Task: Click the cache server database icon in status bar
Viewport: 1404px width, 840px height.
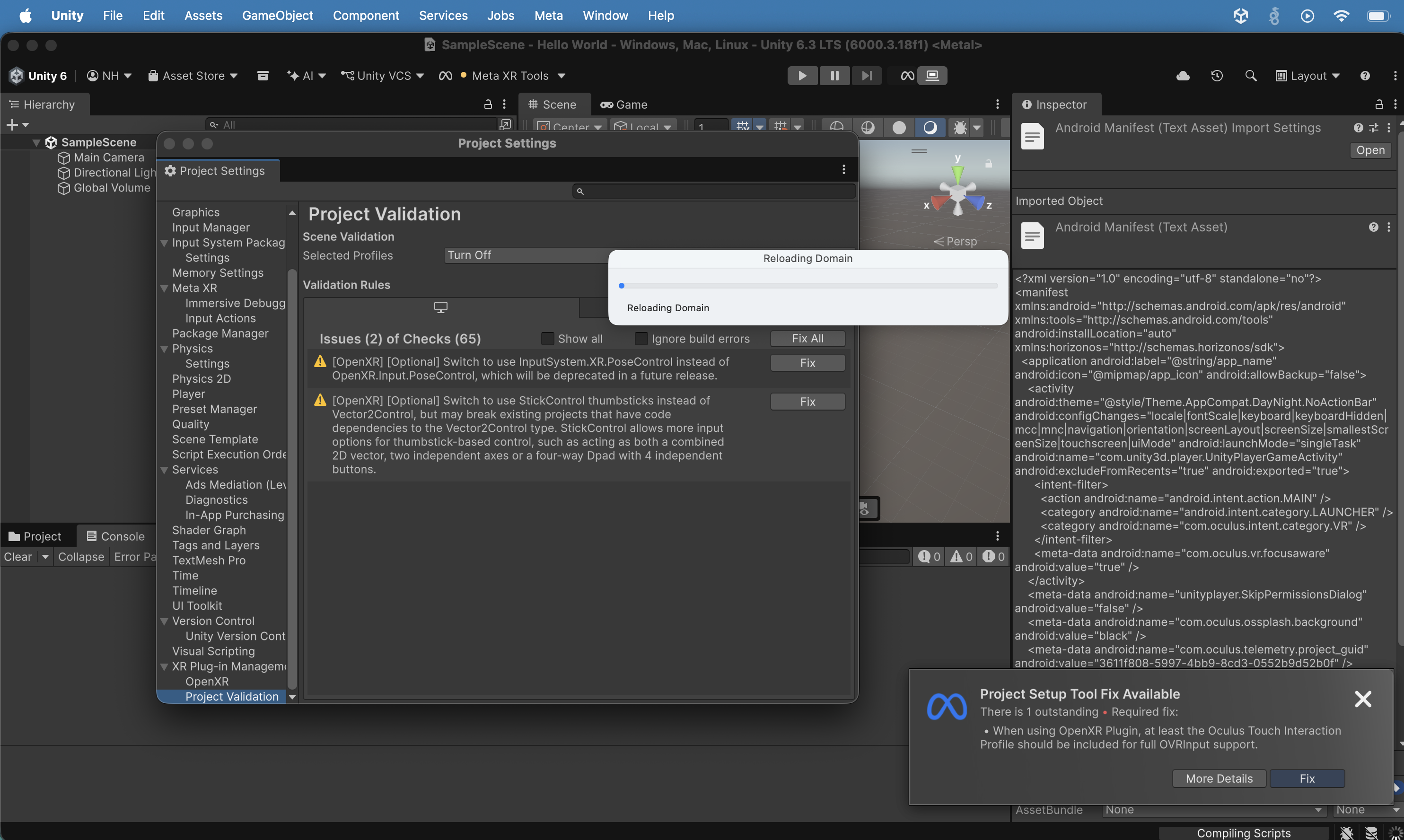Action: click(x=1371, y=832)
